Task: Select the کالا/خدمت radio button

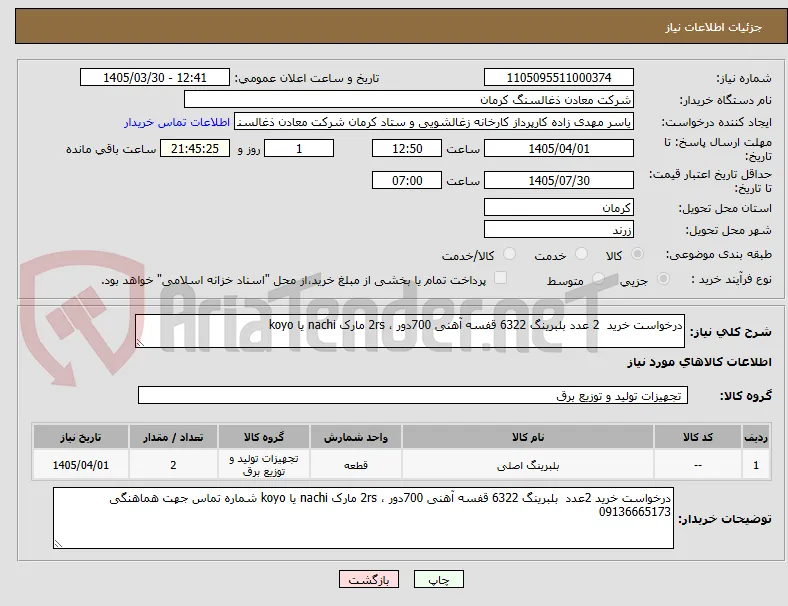Action: pos(510,254)
